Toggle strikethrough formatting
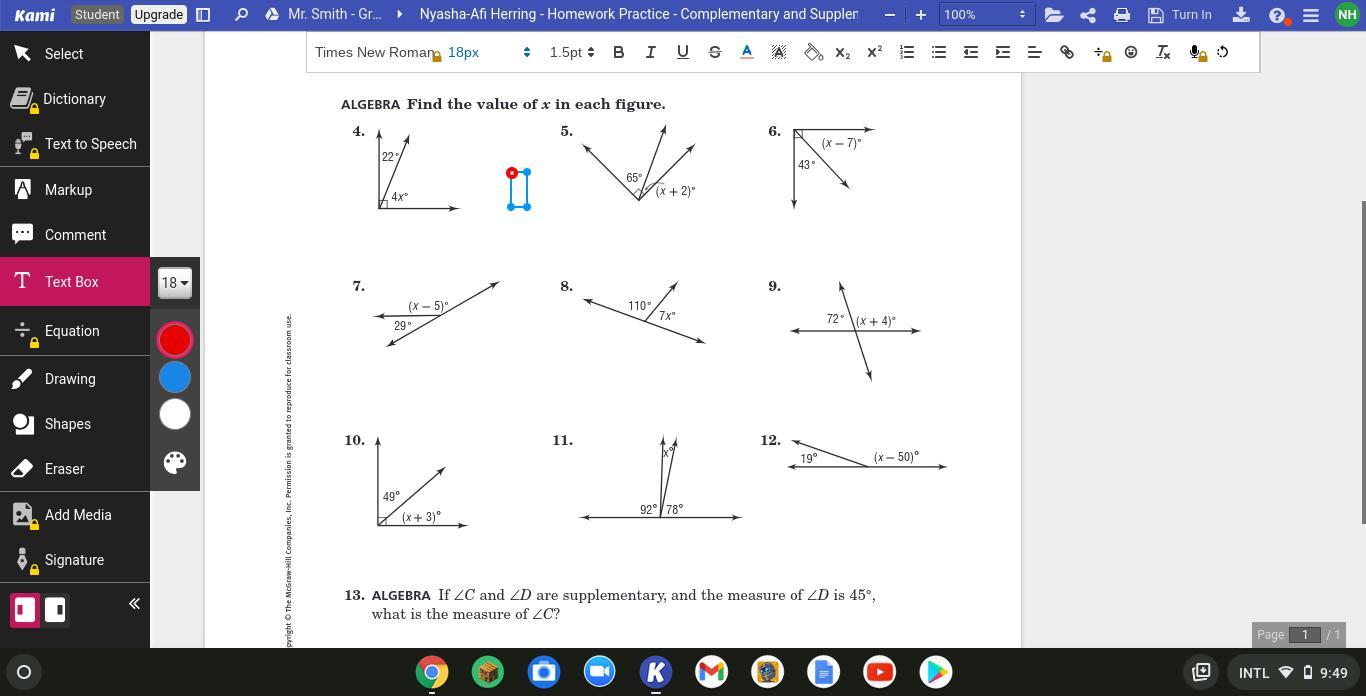1366x696 pixels. (x=715, y=52)
